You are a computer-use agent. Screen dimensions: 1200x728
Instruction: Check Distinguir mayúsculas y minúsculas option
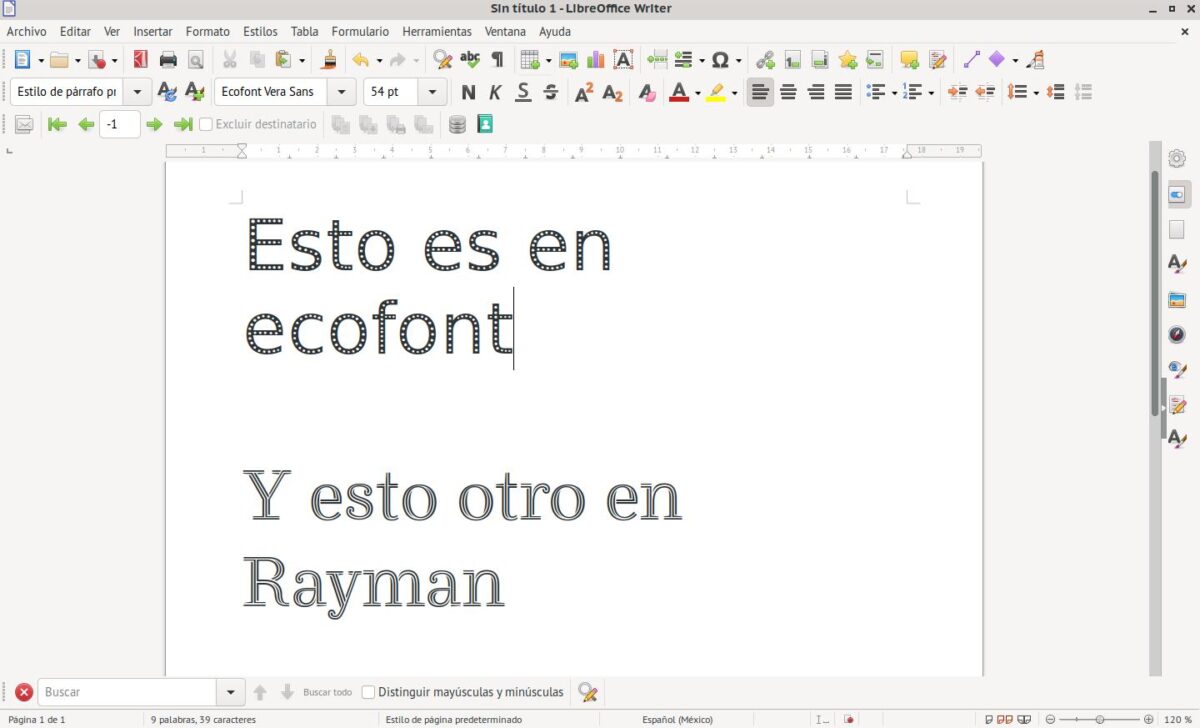[x=368, y=692]
